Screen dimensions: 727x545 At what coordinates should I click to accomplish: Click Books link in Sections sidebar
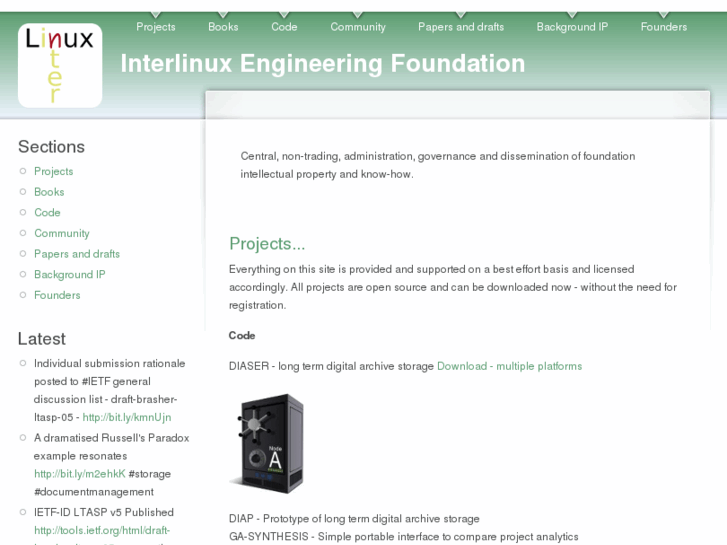pos(49,192)
